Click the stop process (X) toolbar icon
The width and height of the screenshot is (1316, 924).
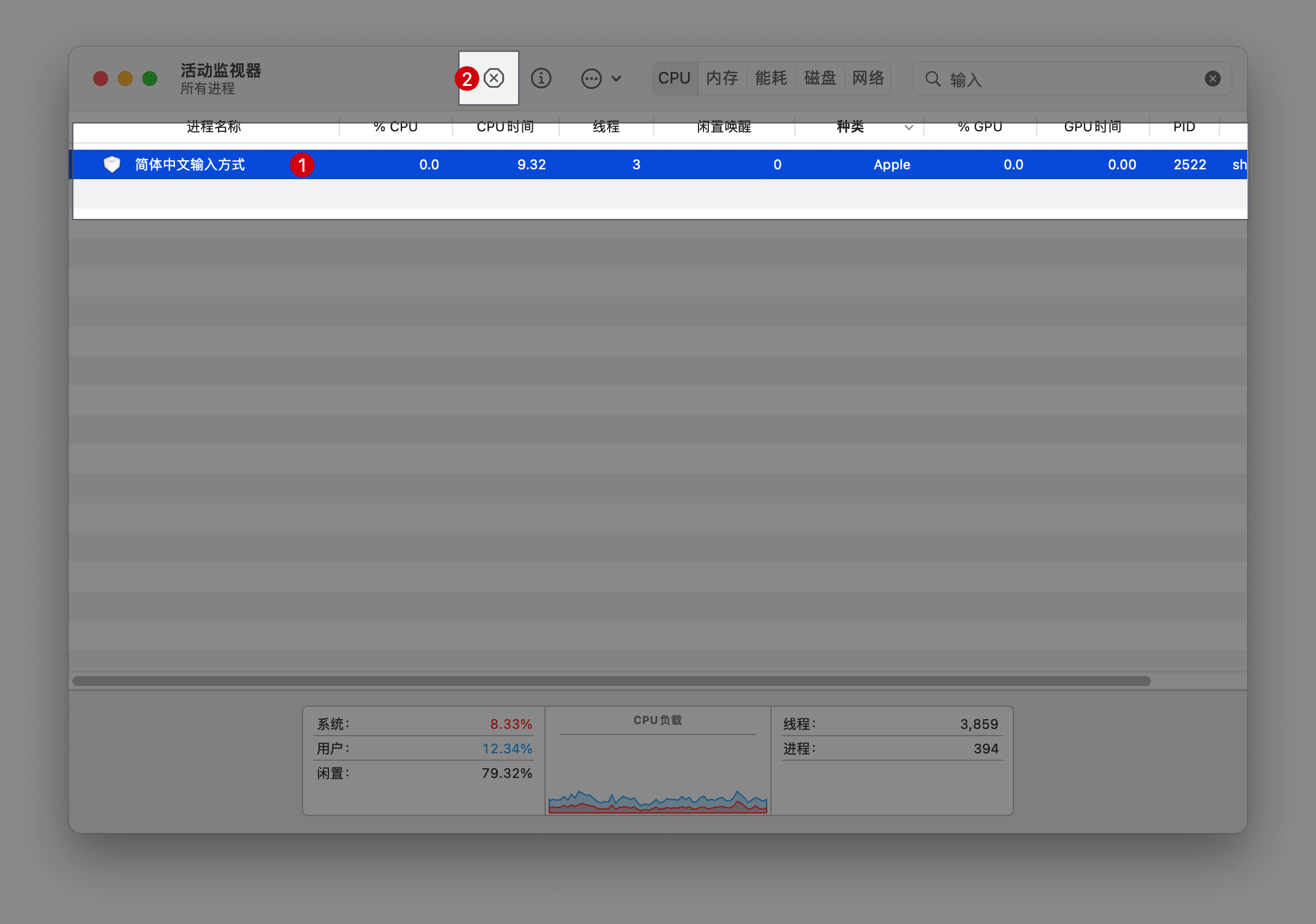493,79
